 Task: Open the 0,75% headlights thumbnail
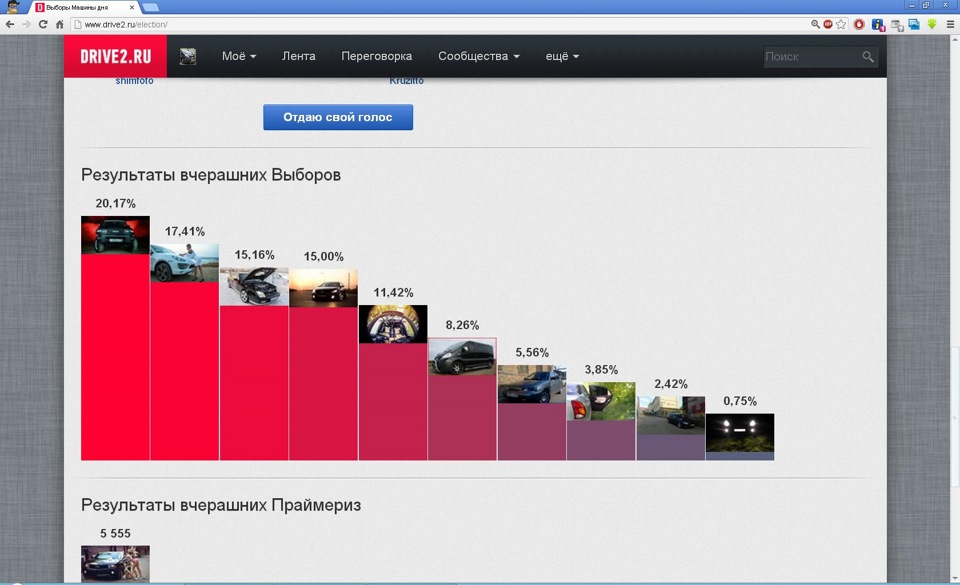point(740,433)
